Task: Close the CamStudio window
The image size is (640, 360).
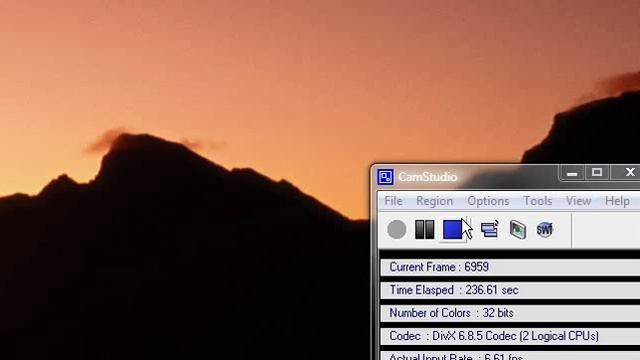Action: (x=629, y=173)
